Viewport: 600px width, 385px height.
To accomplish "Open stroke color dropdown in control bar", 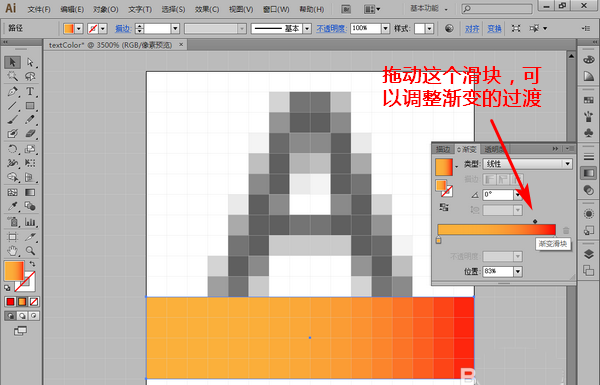I will (x=103, y=28).
